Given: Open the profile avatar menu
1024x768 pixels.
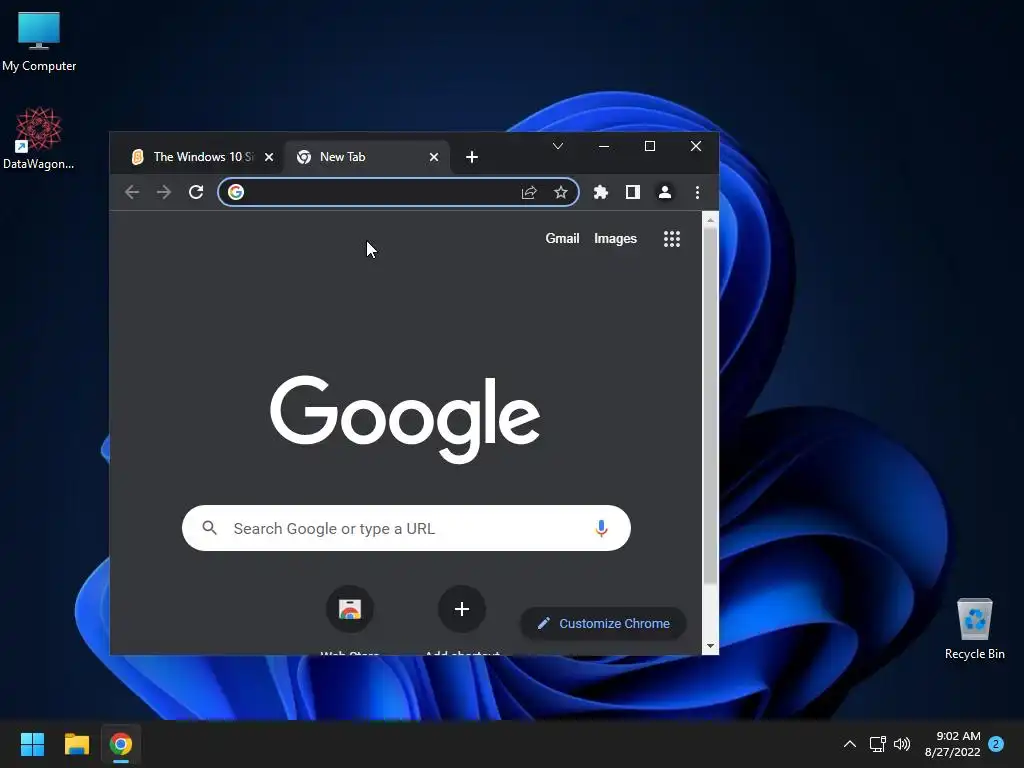Looking at the screenshot, I should pos(665,192).
